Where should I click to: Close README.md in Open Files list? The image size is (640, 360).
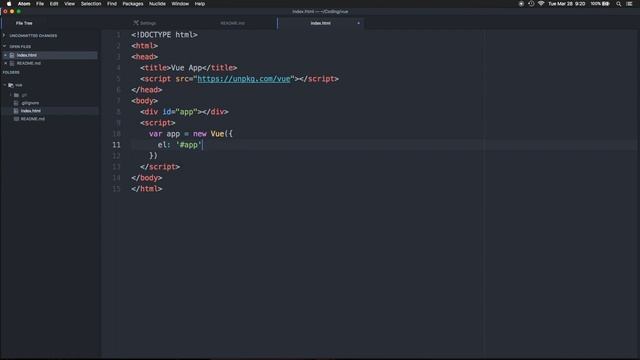5,63
